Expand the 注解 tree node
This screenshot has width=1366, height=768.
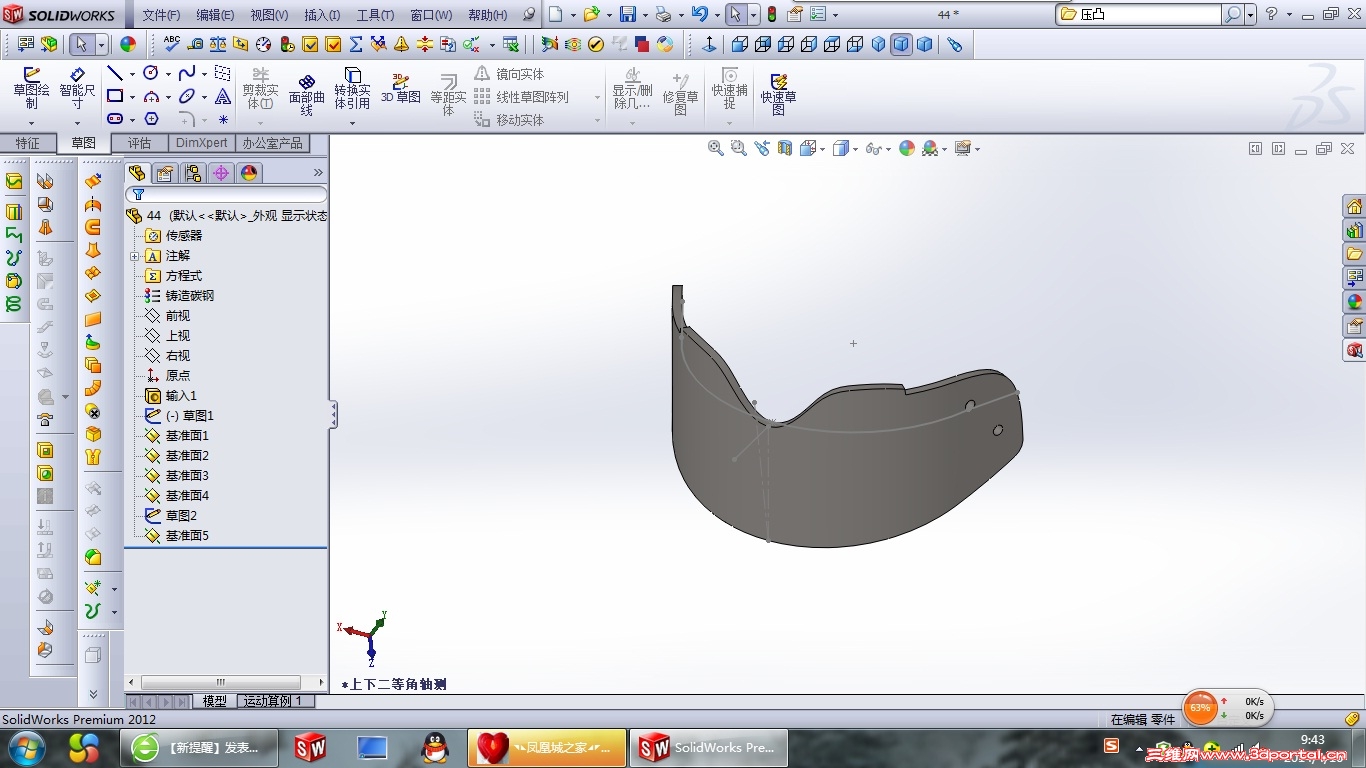coord(134,256)
